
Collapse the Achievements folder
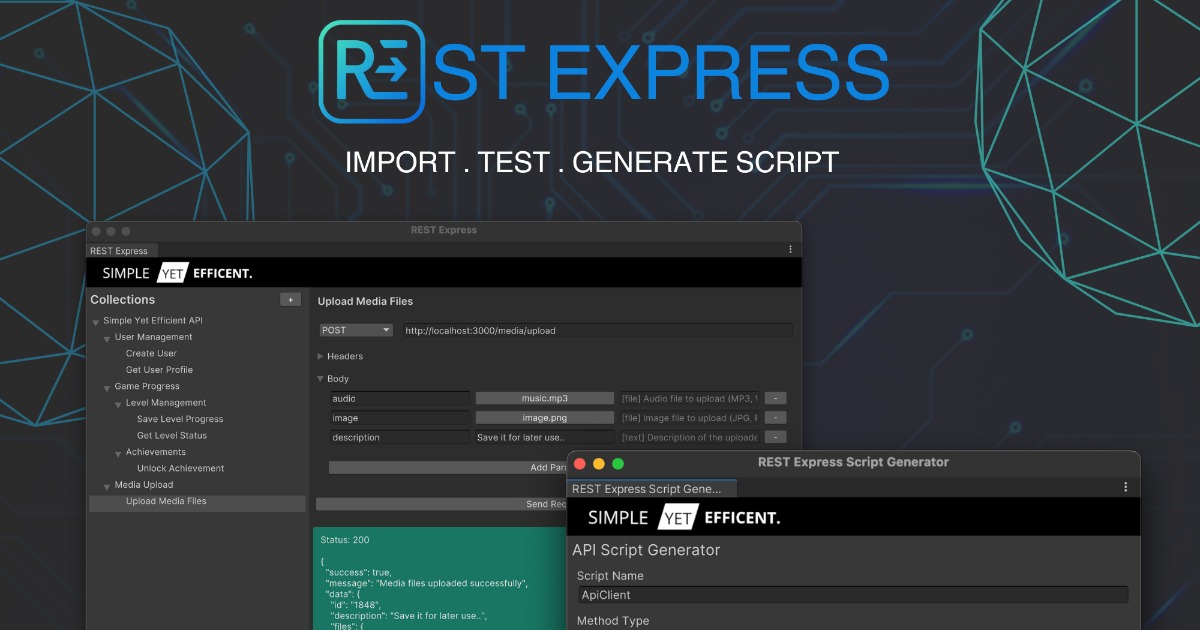pos(118,453)
